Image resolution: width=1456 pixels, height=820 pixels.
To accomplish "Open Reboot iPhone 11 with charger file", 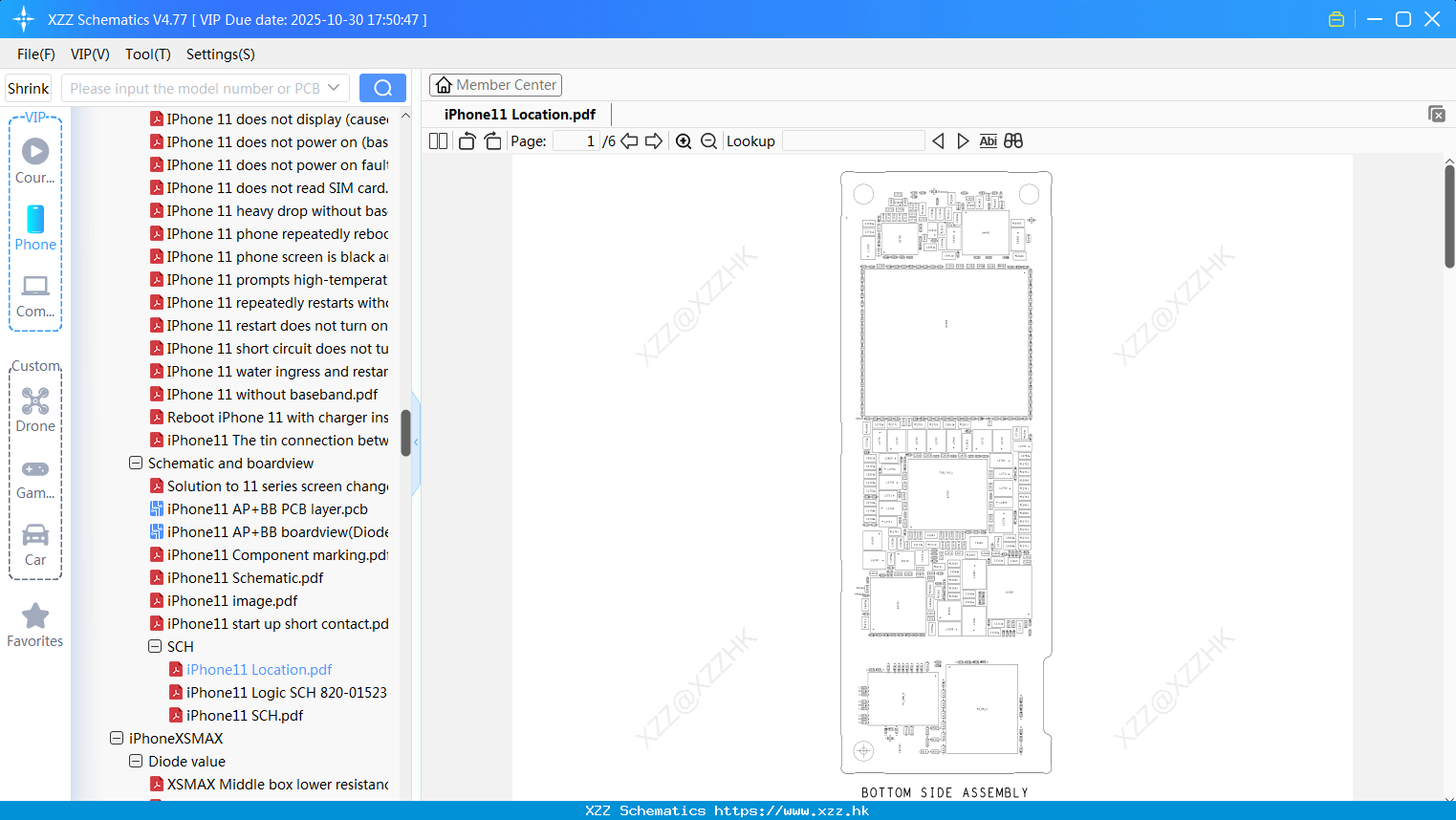I will (277, 417).
